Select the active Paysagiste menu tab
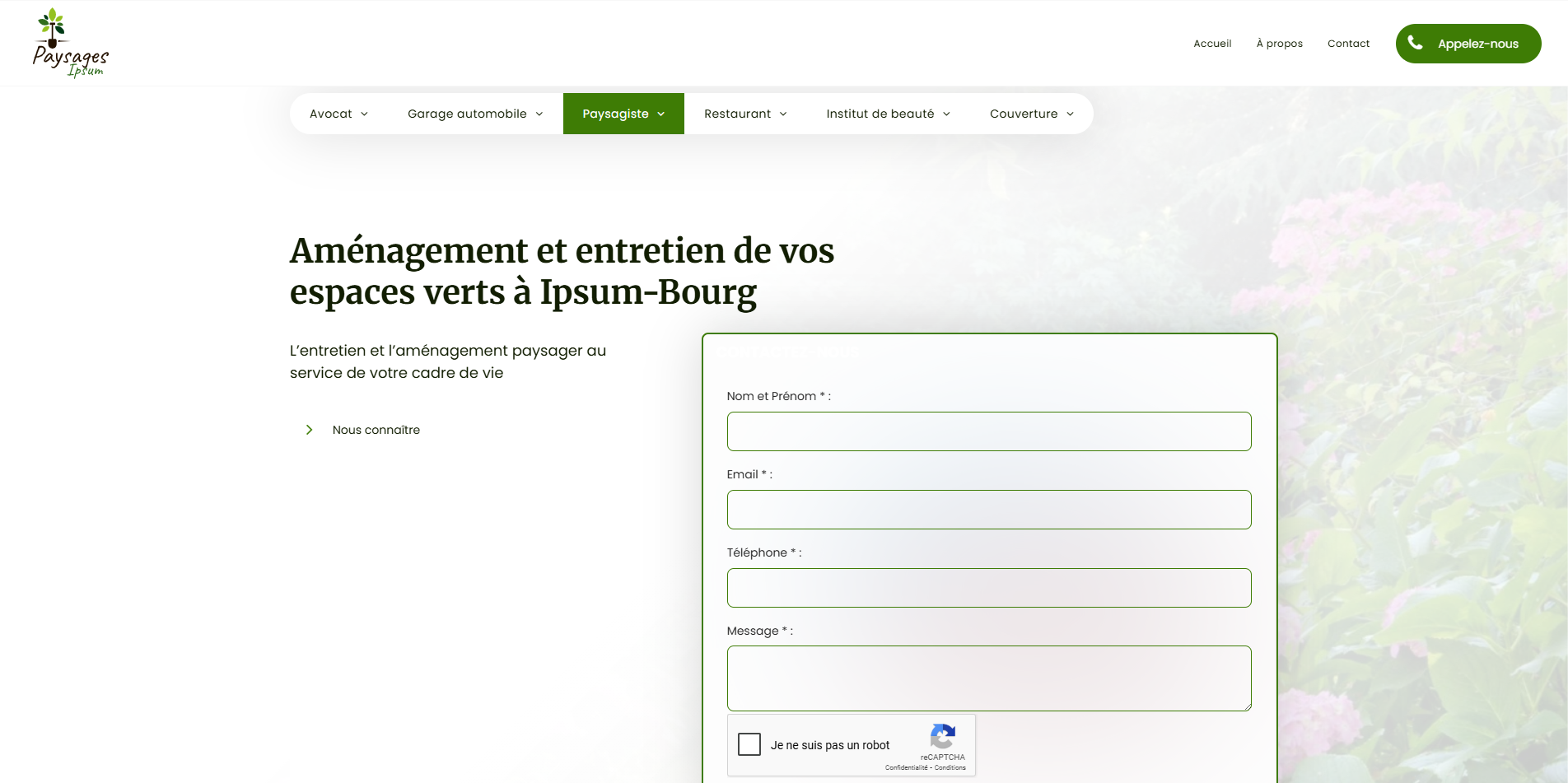Viewport: 1568px width, 783px height. pos(623,114)
